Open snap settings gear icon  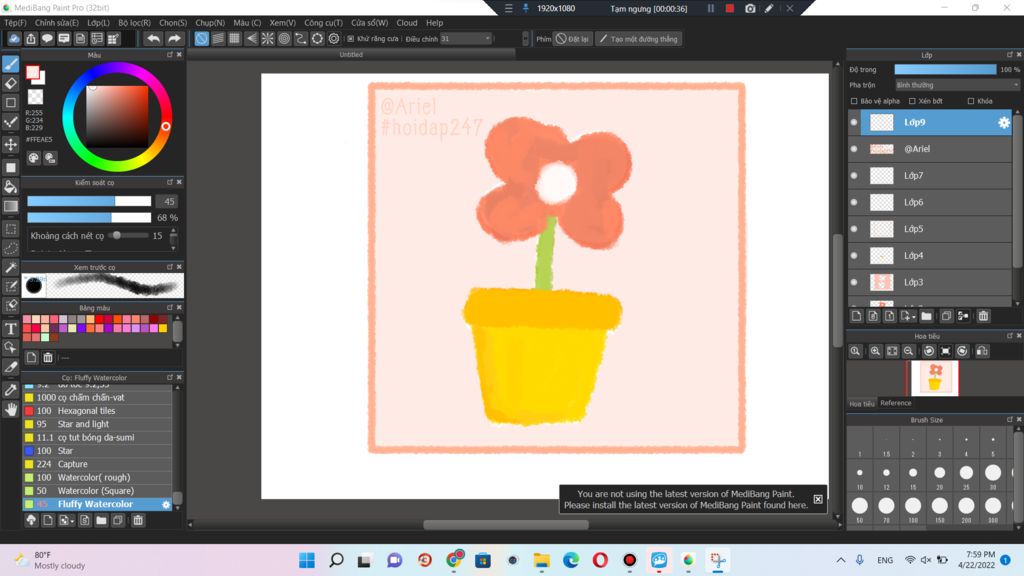point(334,39)
